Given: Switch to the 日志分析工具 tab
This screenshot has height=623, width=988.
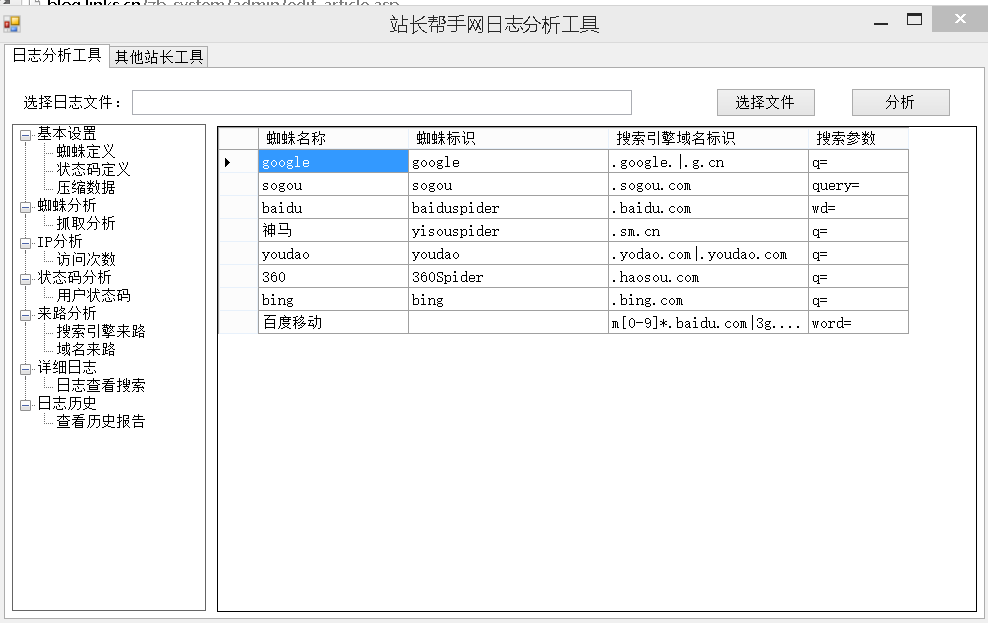Looking at the screenshot, I should point(57,55).
